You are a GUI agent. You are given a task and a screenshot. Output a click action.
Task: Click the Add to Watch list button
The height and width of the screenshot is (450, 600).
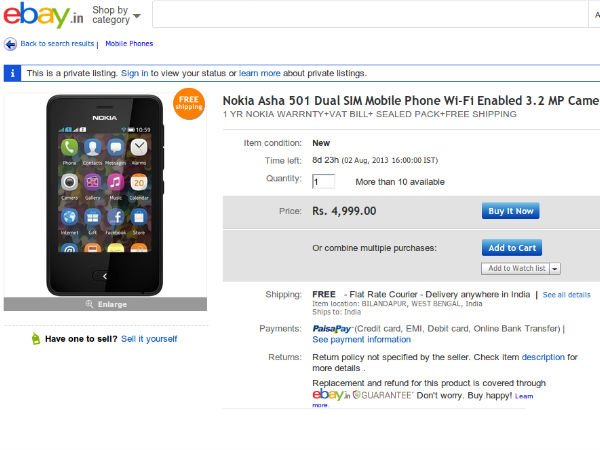(x=516, y=268)
